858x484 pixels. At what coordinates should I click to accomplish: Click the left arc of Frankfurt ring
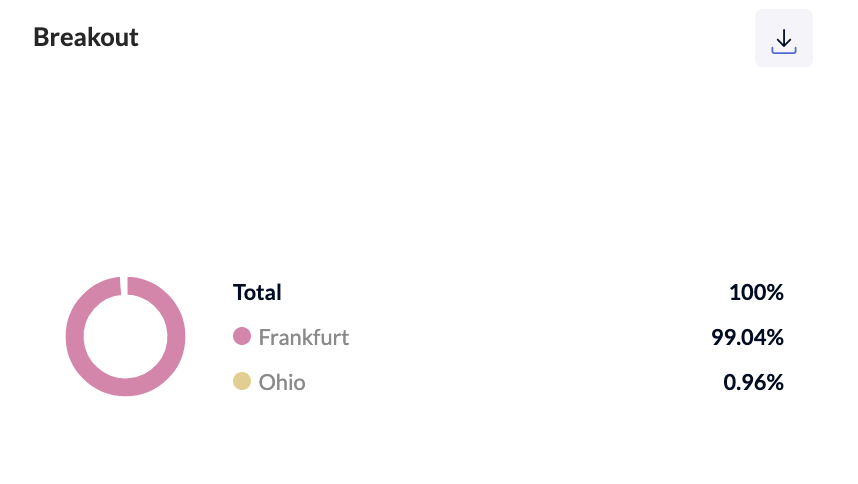75,337
